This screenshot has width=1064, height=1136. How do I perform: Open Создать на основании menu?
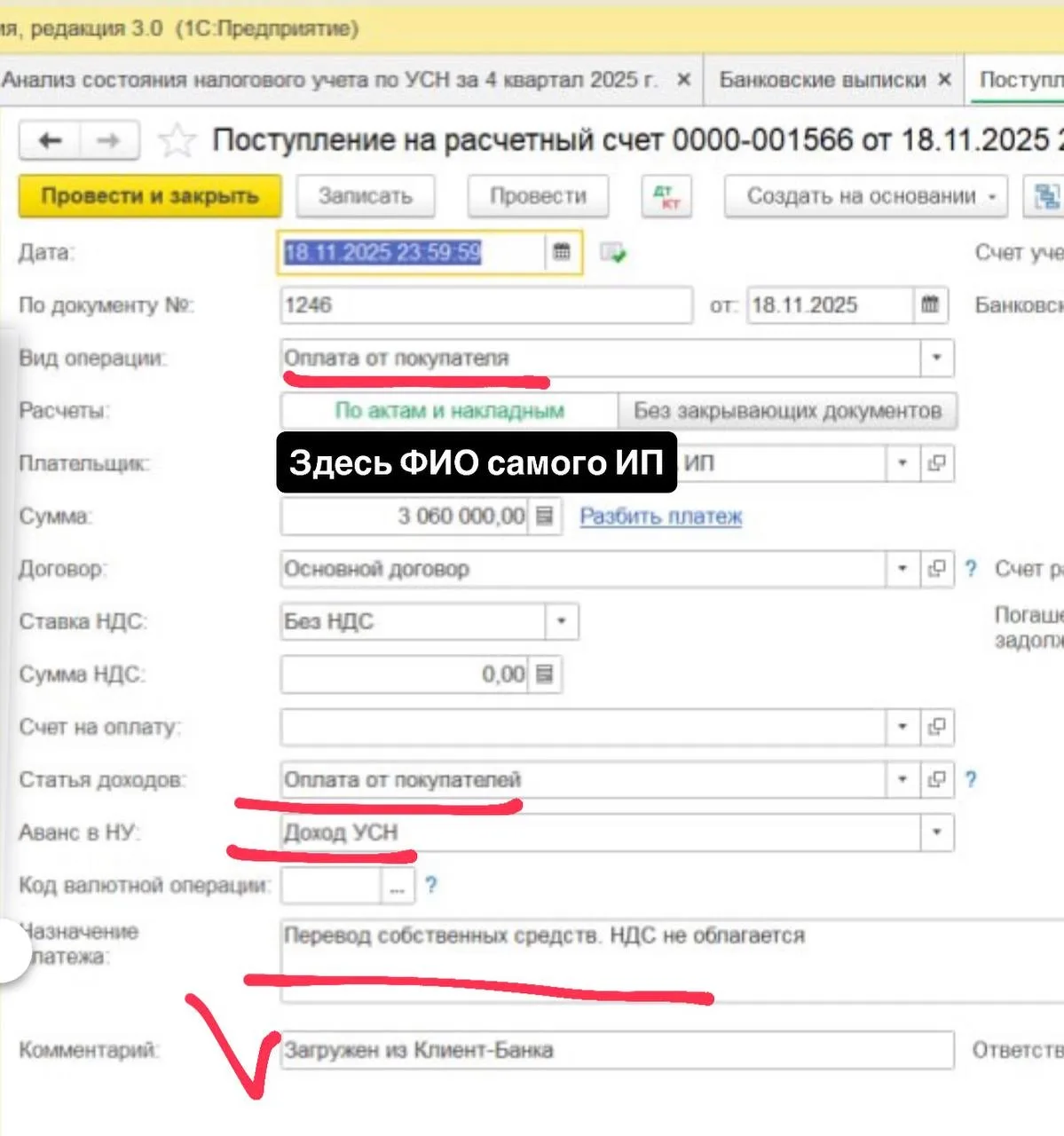(x=866, y=196)
